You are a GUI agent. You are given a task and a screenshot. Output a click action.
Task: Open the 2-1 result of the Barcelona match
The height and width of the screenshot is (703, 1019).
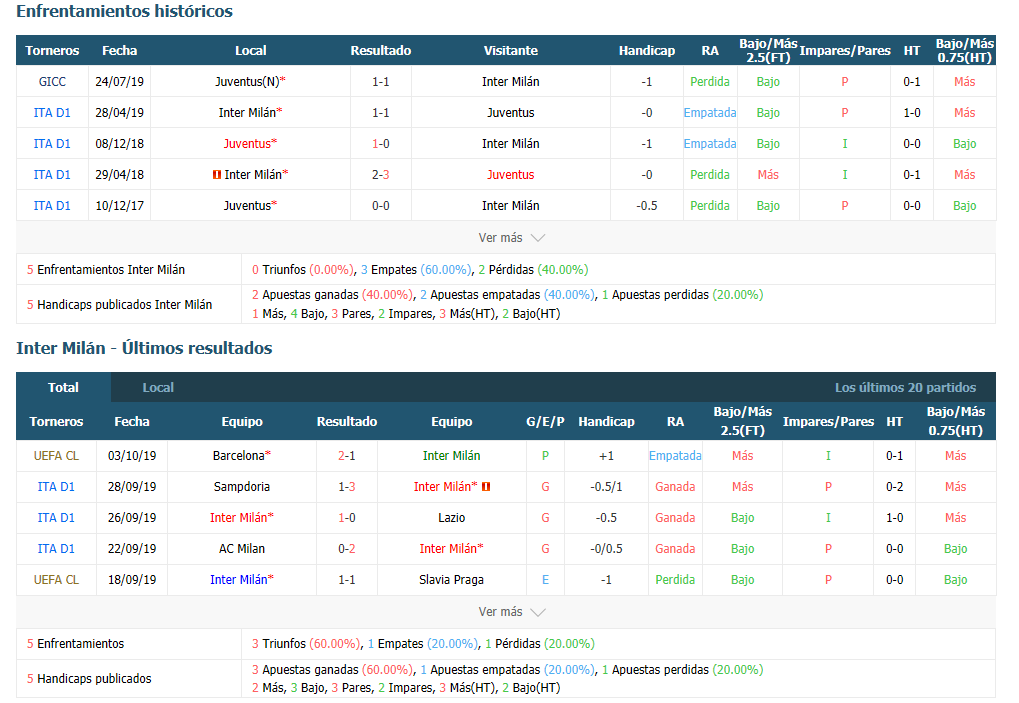tap(347, 456)
